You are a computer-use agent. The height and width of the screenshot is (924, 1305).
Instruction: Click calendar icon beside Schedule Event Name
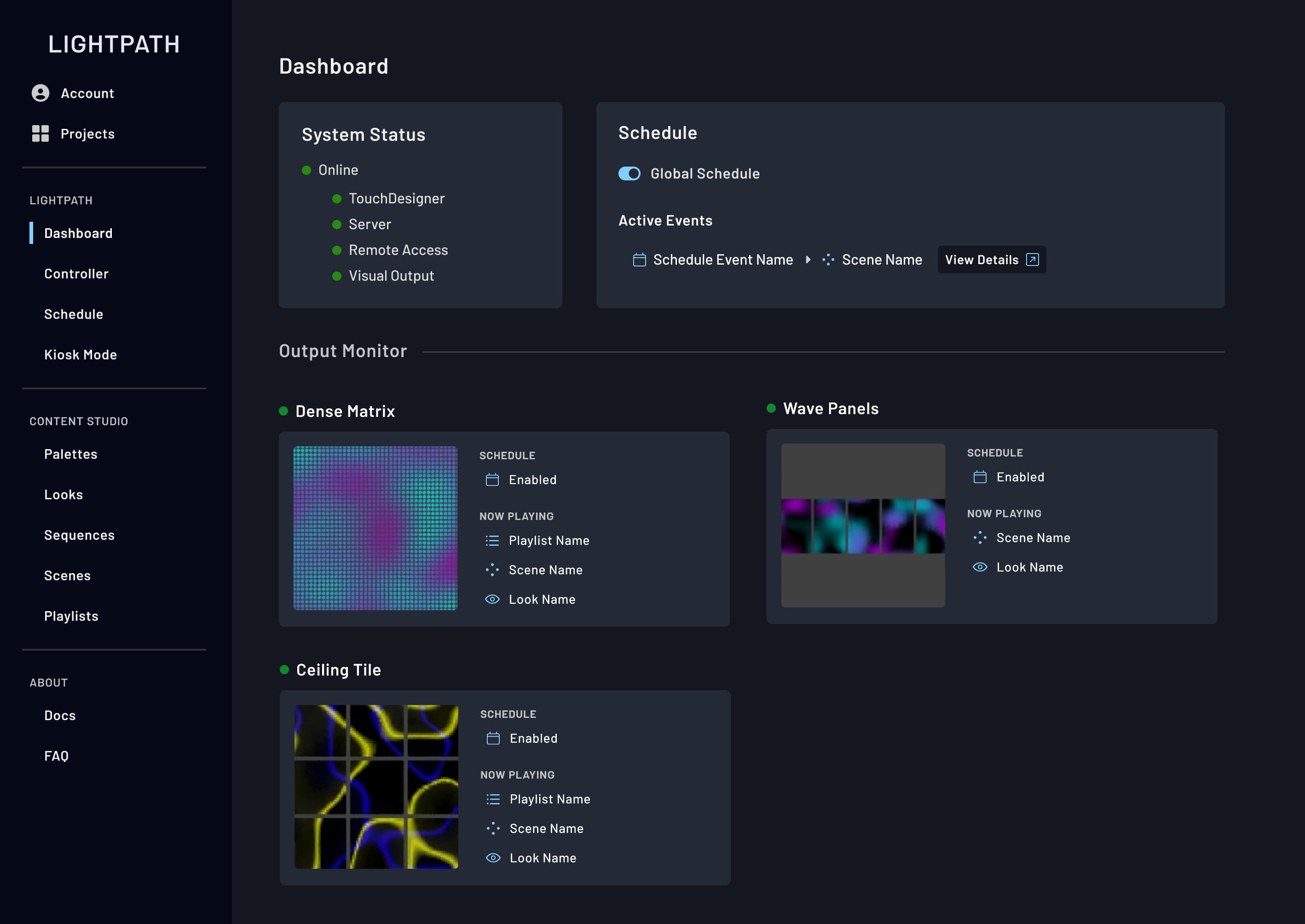[x=640, y=260]
